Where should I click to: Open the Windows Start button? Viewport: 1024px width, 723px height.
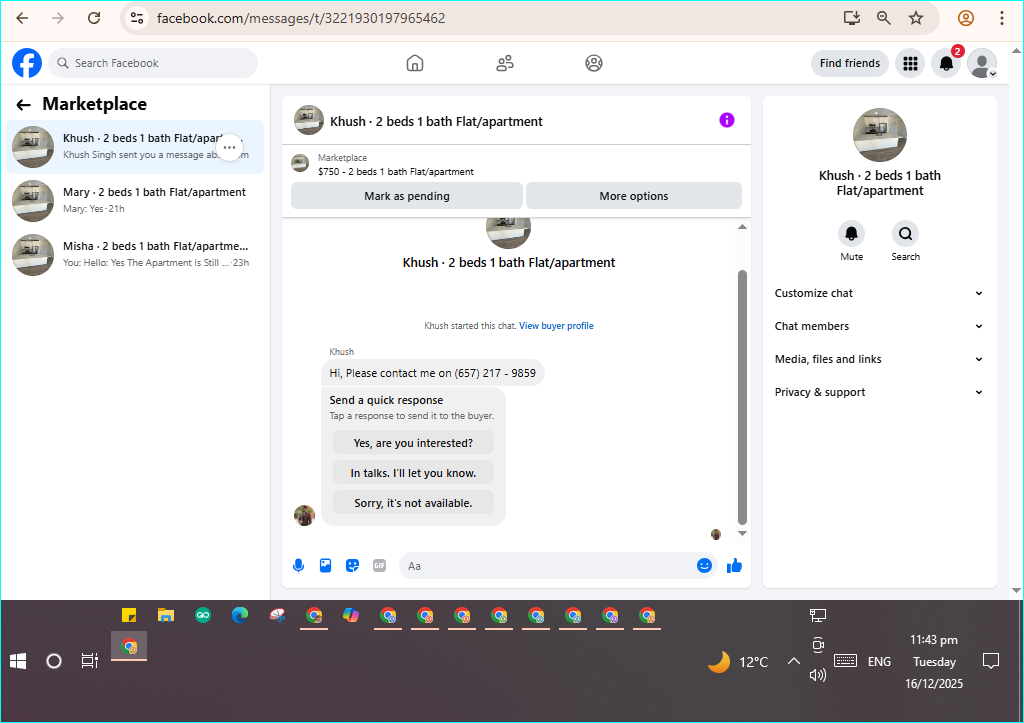tap(18, 661)
